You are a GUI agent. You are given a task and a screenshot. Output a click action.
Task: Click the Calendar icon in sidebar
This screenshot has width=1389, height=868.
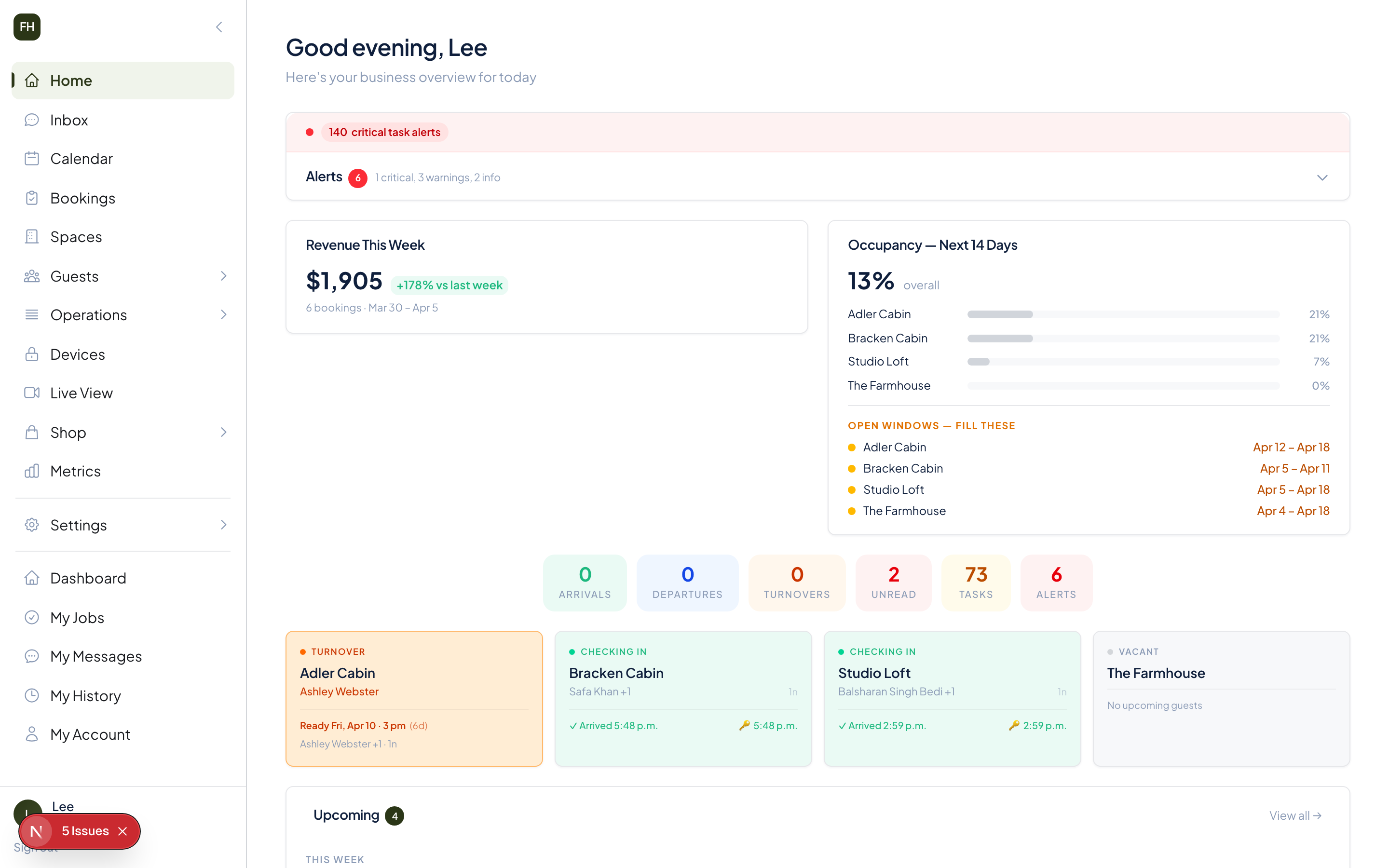coord(32,159)
